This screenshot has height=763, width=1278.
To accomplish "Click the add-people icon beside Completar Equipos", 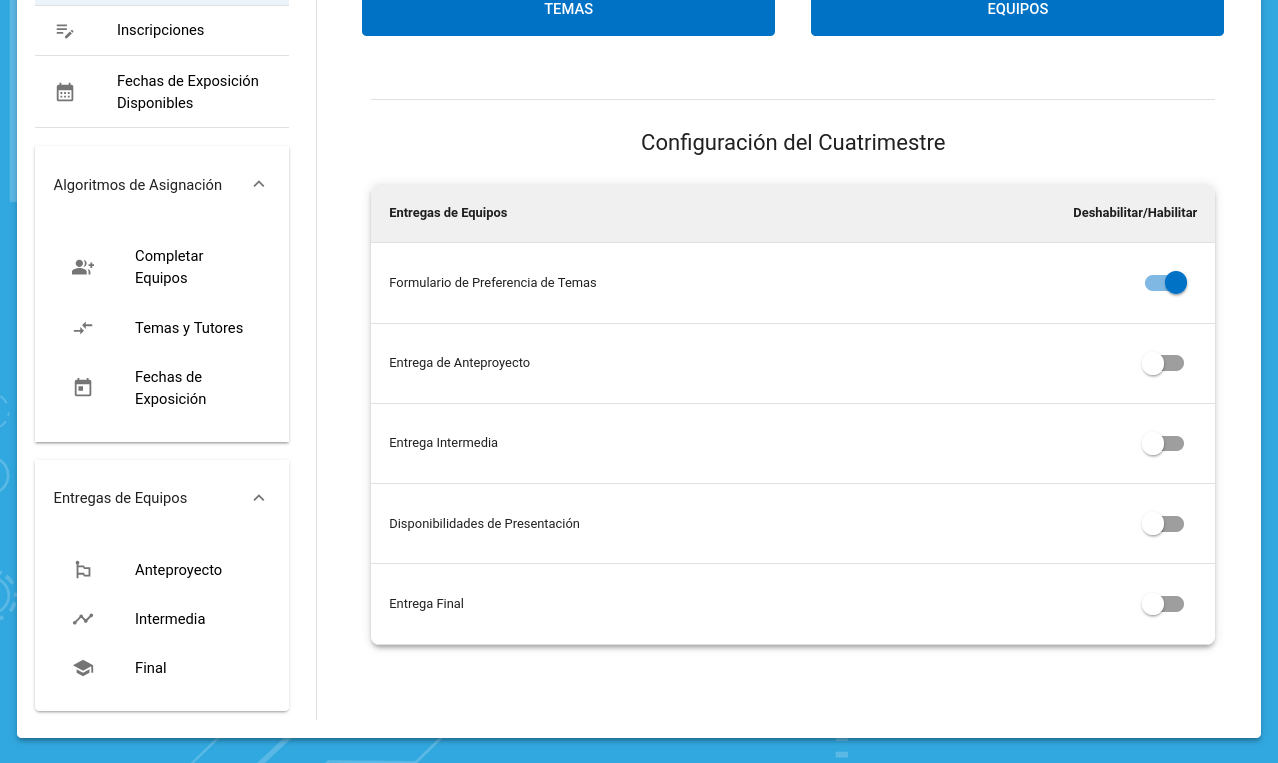I will click(x=83, y=268).
